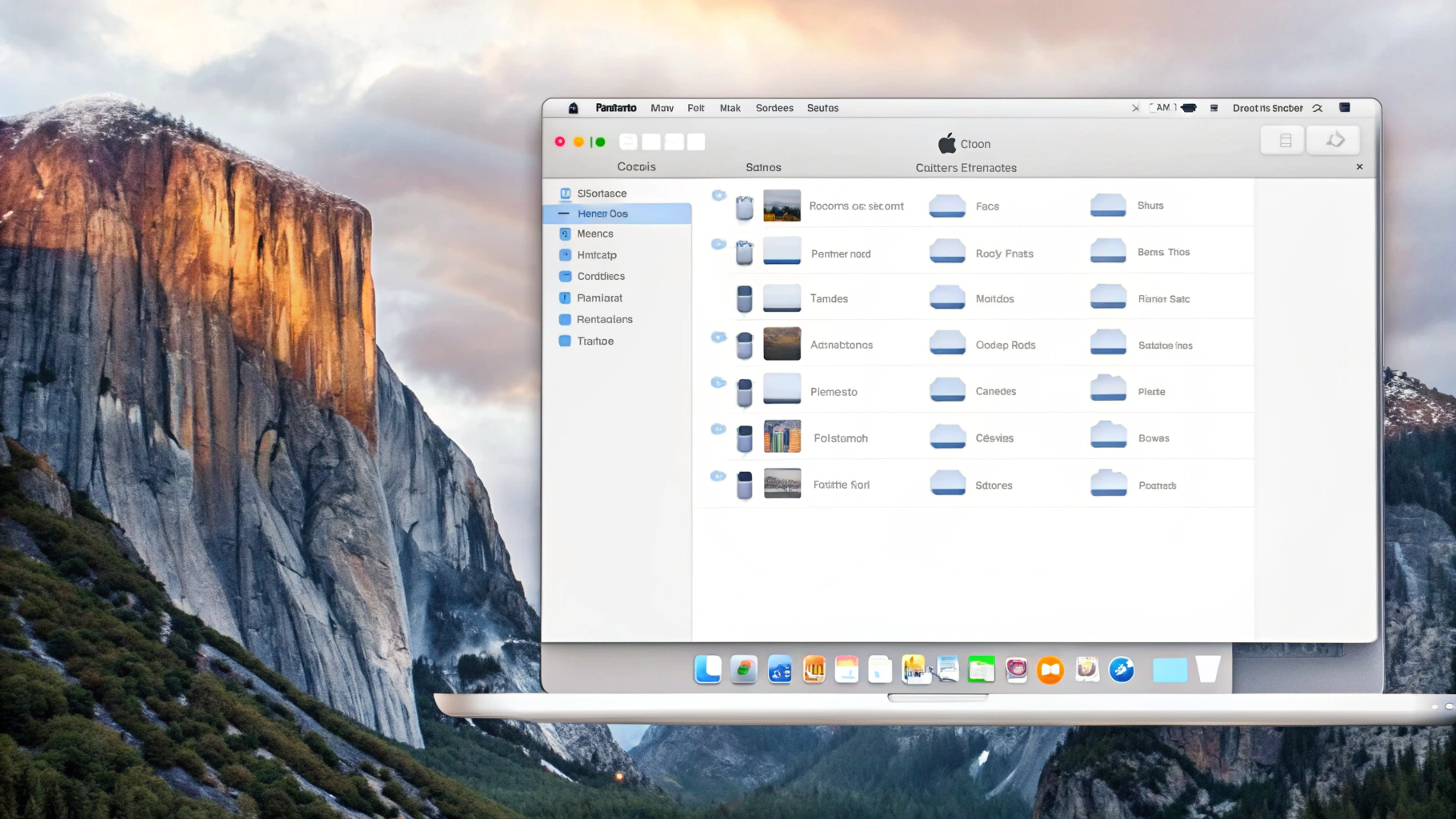Open the Folstamoh city thumbnail
This screenshot has height=819, width=1456.
[x=782, y=437]
